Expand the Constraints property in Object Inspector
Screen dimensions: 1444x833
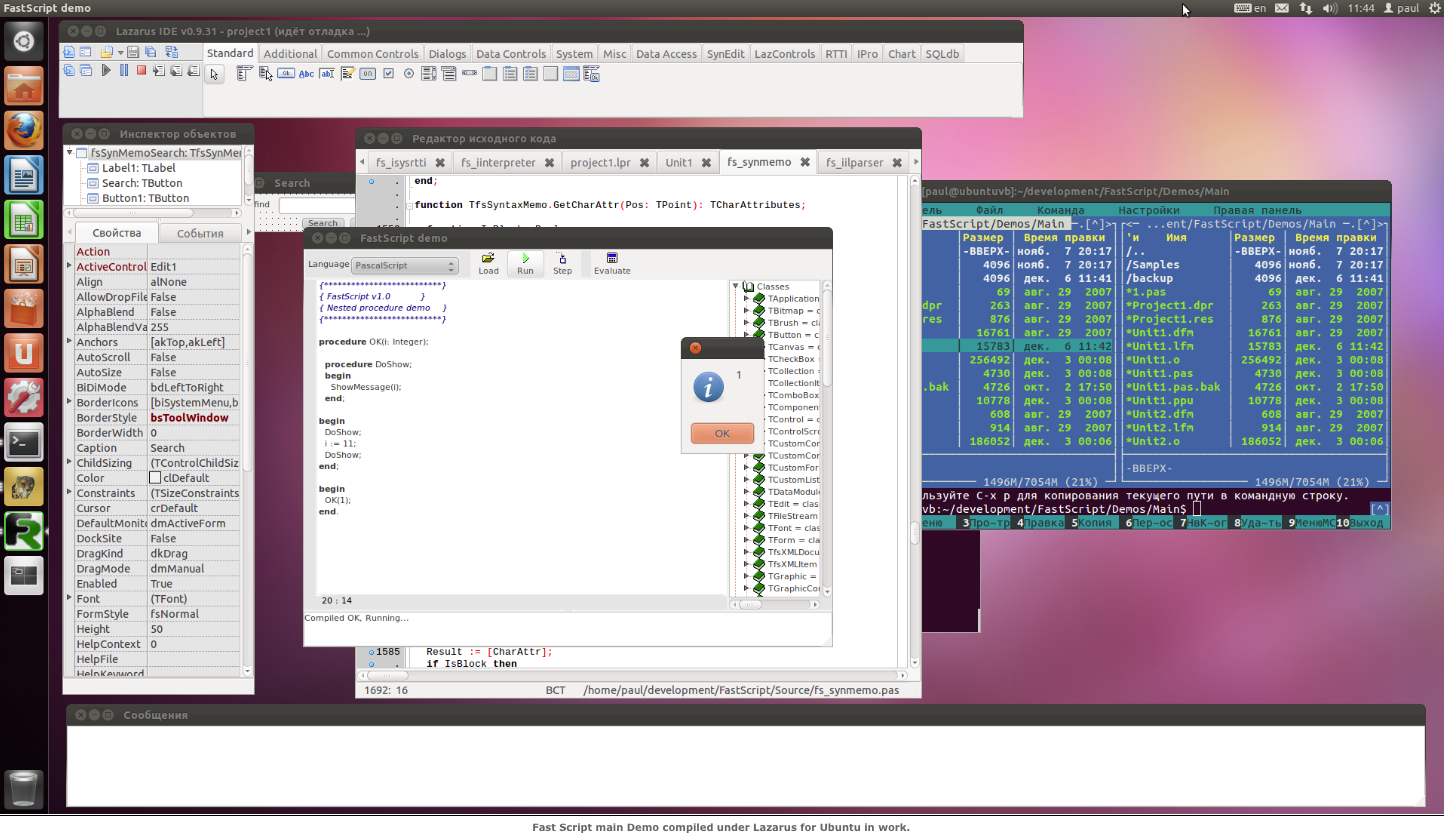click(69, 493)
